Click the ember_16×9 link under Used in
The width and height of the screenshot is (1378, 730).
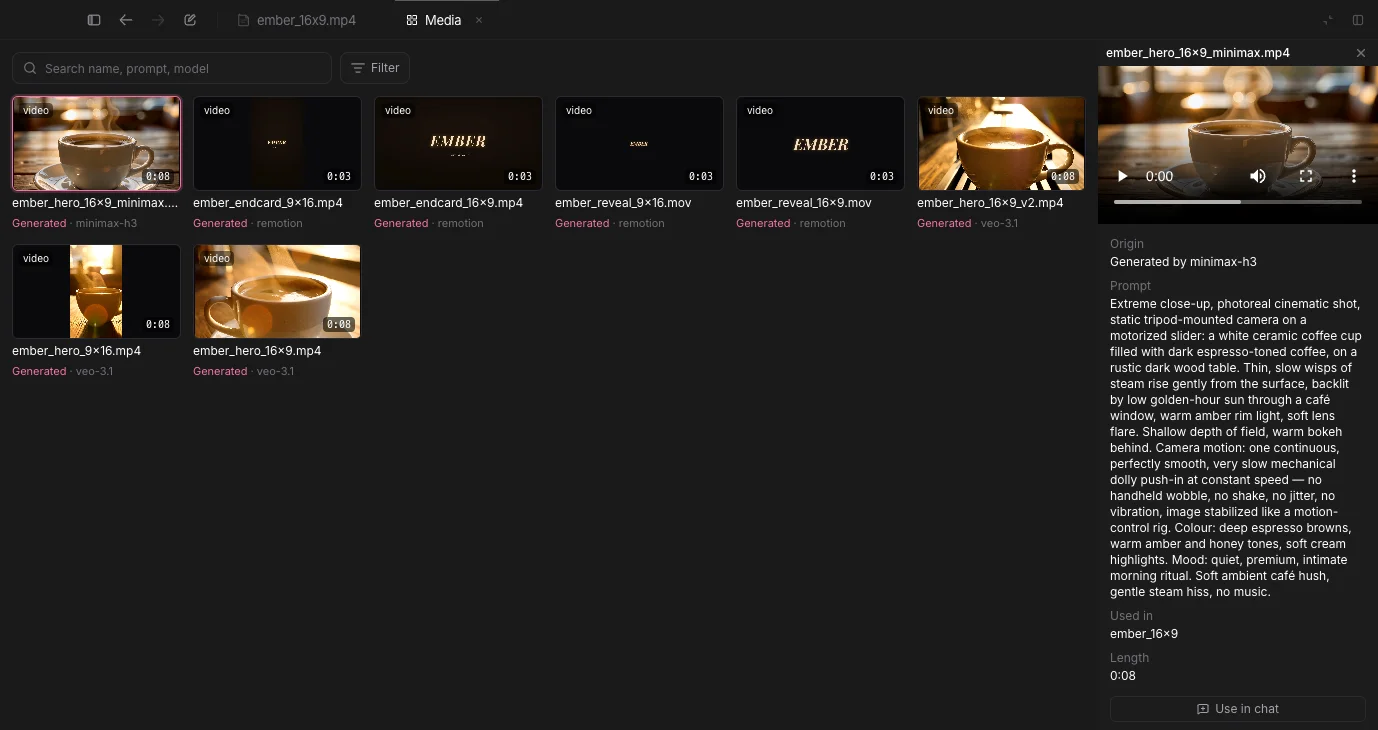pos(1144,634)
